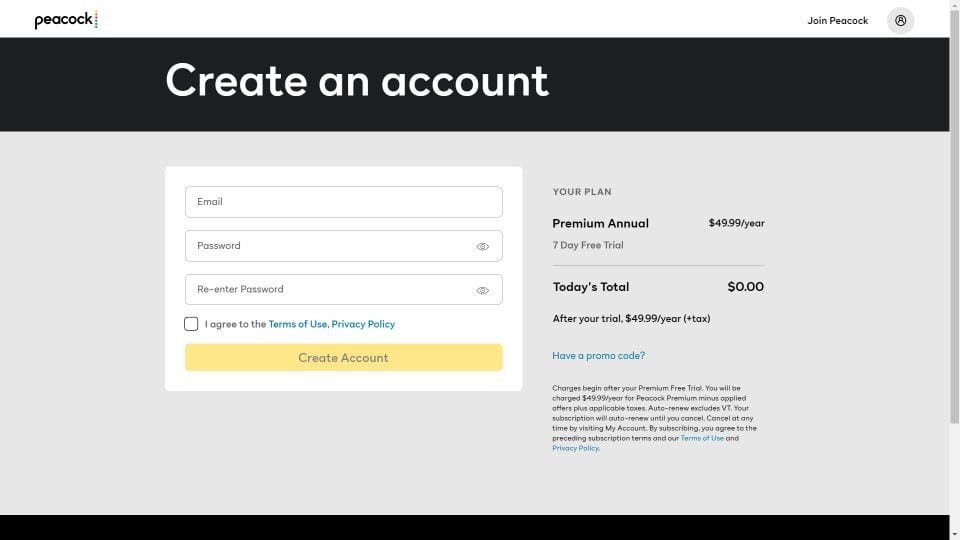
Task: Select the Re-enter Password field
Action: click(343, 289)
